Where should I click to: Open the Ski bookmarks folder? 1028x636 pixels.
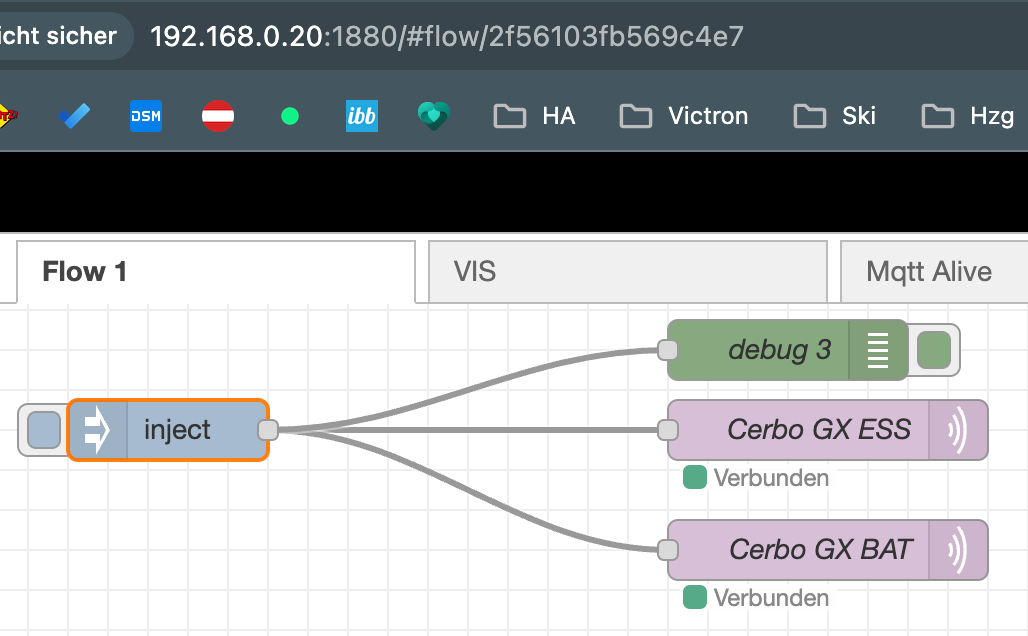834,116
